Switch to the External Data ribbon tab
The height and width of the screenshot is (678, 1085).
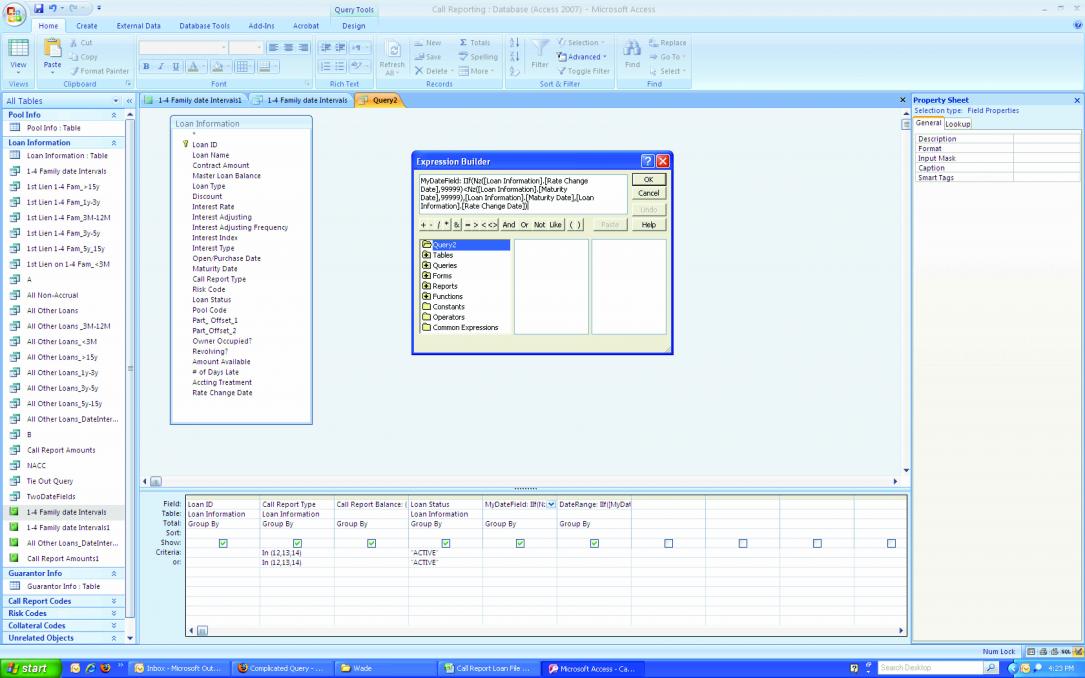point(138,26)
